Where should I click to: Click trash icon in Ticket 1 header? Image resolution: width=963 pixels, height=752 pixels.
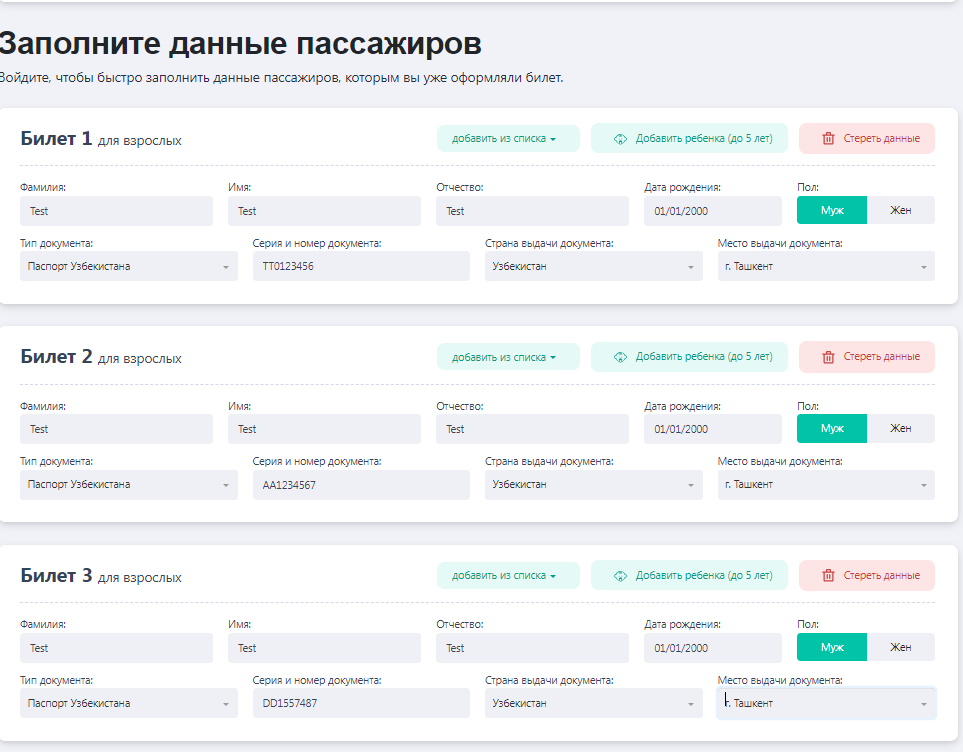(828, 139)
